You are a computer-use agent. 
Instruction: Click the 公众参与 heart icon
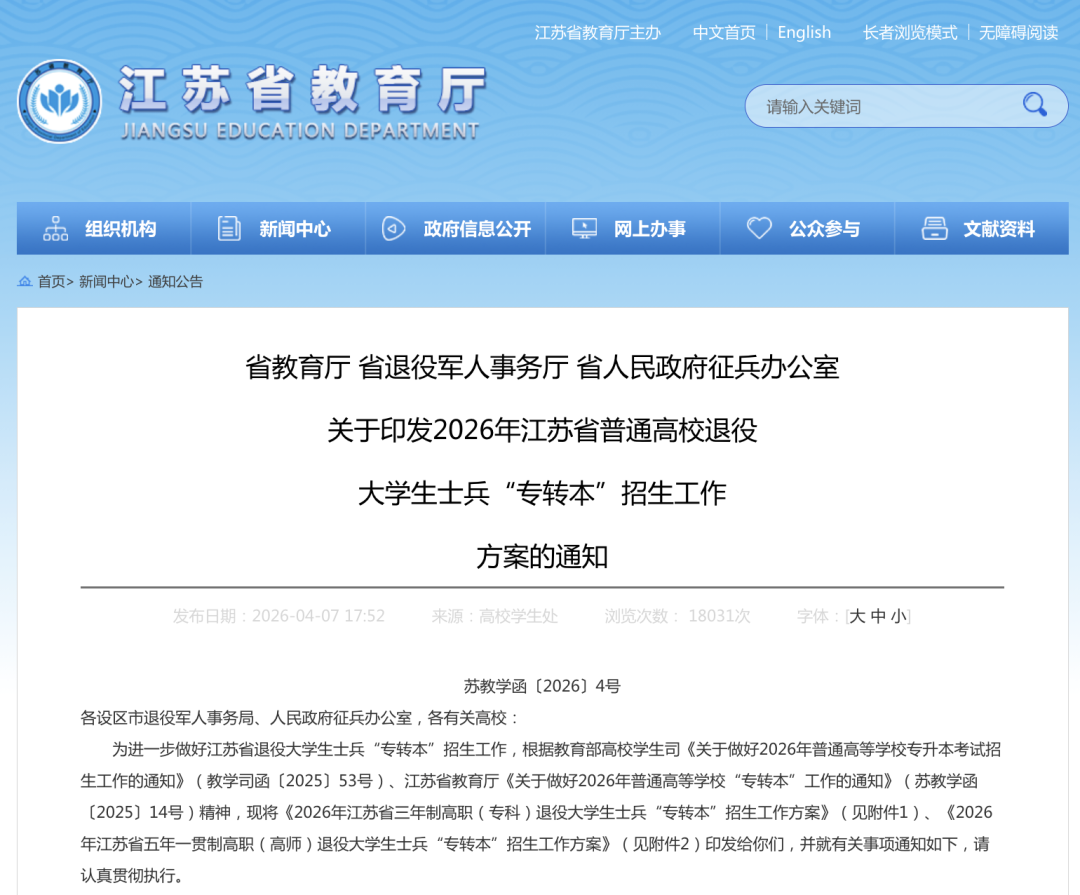(759, 229)
